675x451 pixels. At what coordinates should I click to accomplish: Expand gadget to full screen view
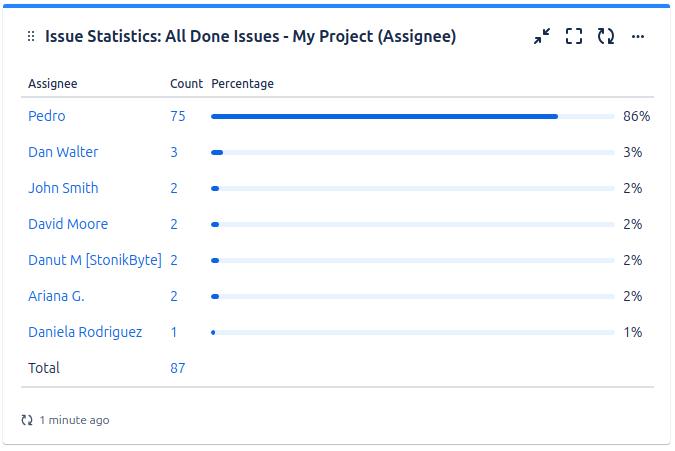tap(574, 36)
